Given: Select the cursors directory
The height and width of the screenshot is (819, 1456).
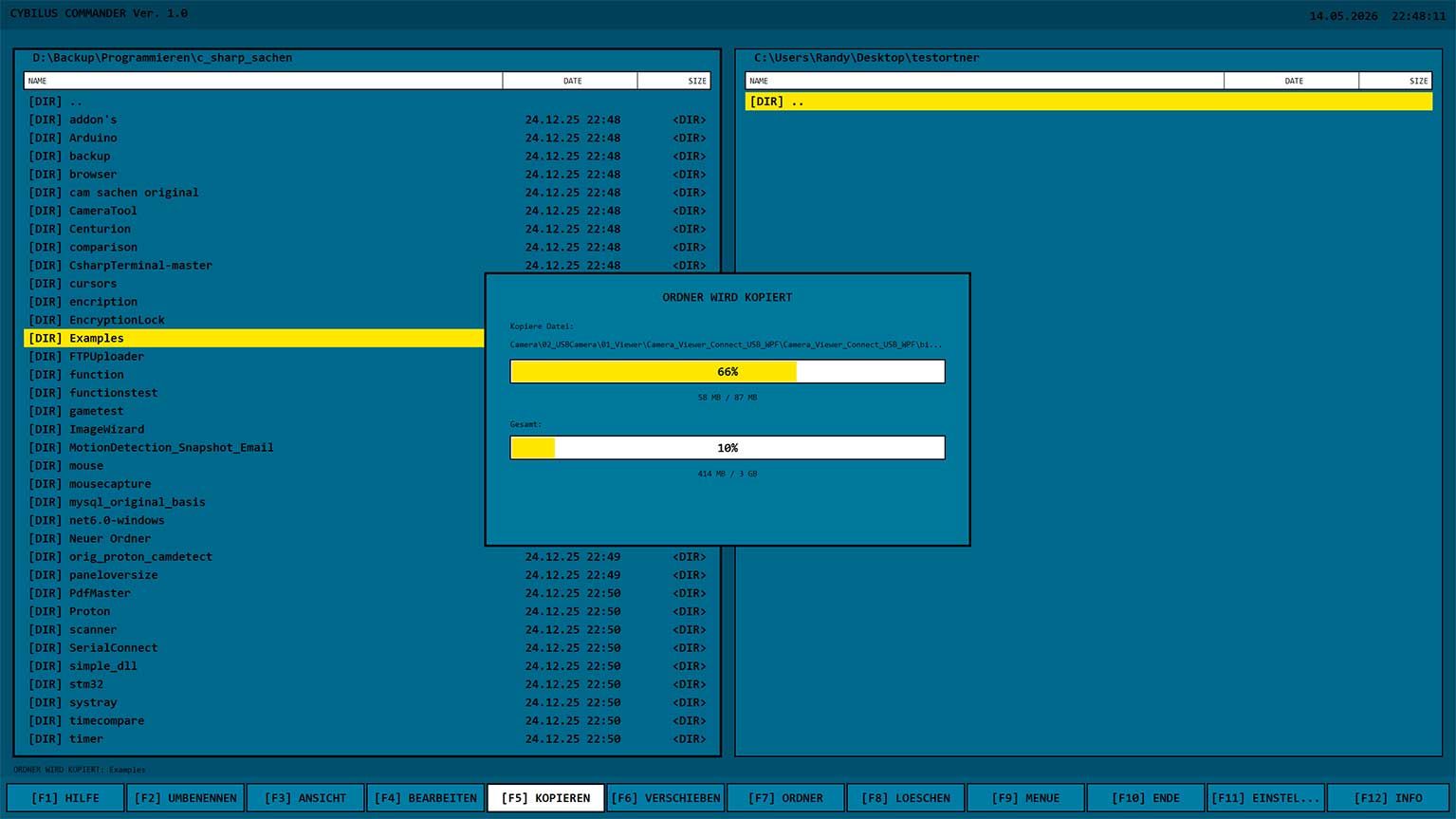Looking at the screenshot, I should click(x=254, y=284).
